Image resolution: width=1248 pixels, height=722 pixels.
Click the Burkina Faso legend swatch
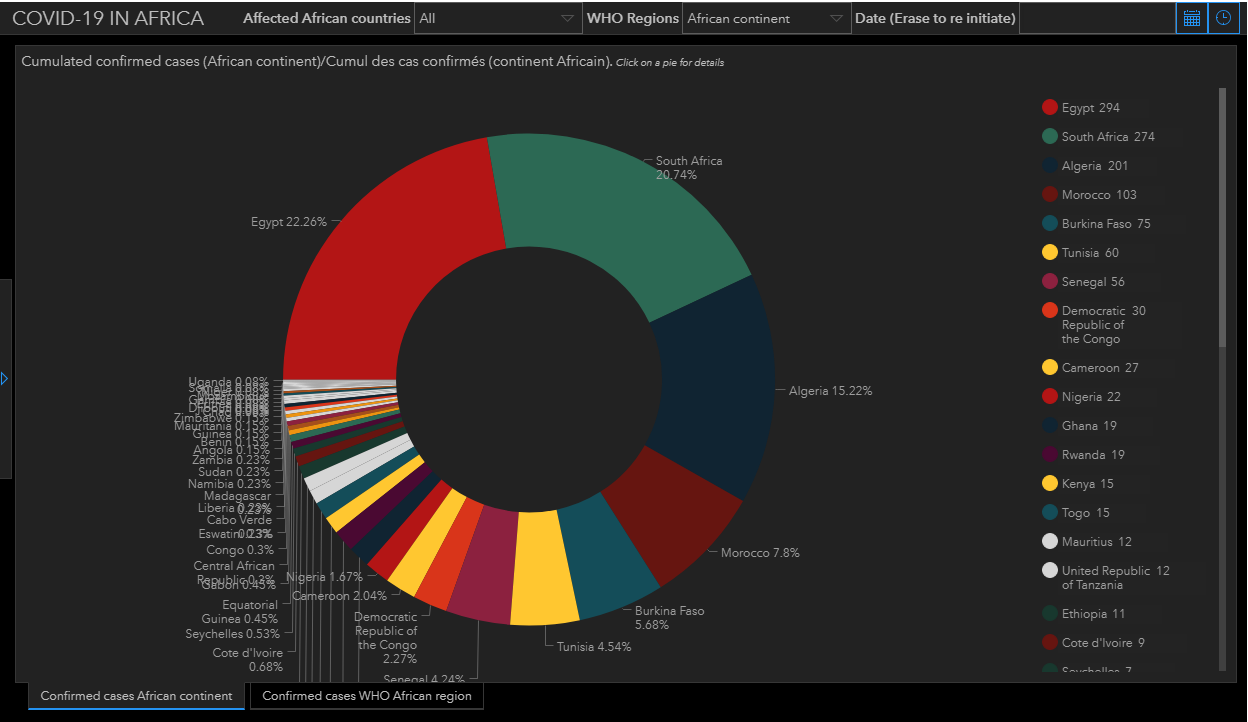pos(1050,224)
